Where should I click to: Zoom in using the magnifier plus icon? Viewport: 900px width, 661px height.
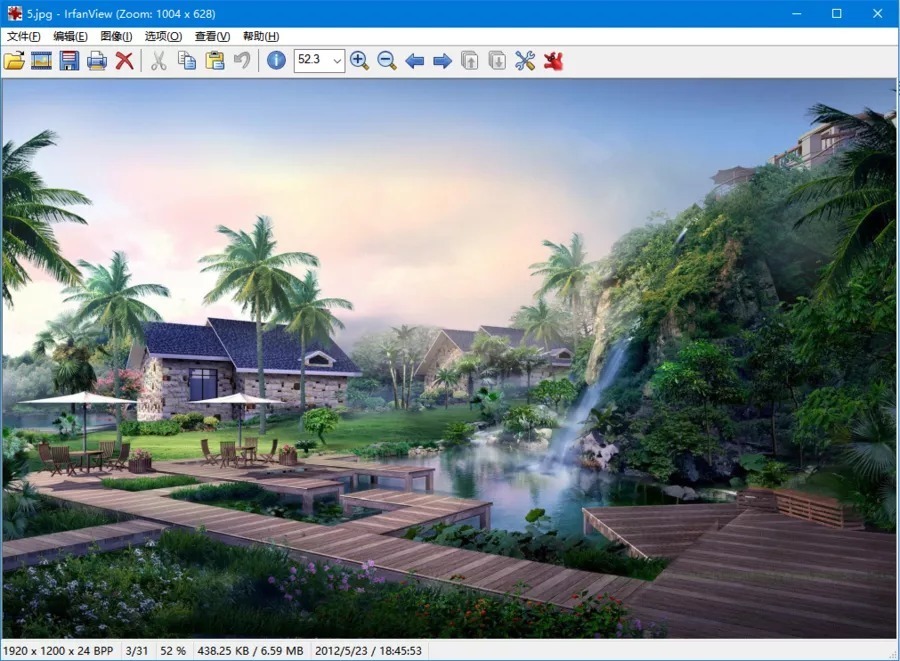coord(359,61)
